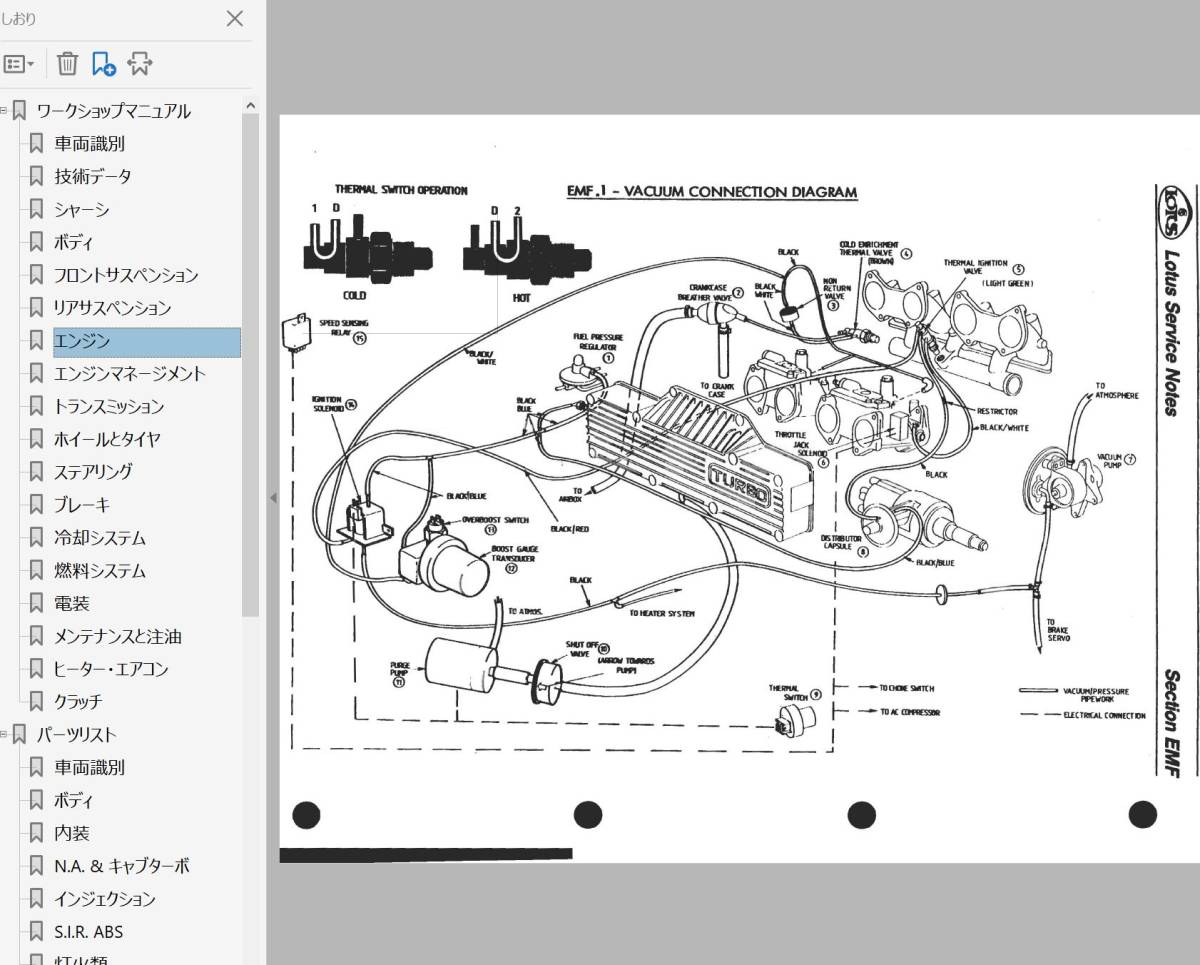Open the メンテナンスと注油 bookmark
1200x965 pixels.
click(x=118, y=637)
